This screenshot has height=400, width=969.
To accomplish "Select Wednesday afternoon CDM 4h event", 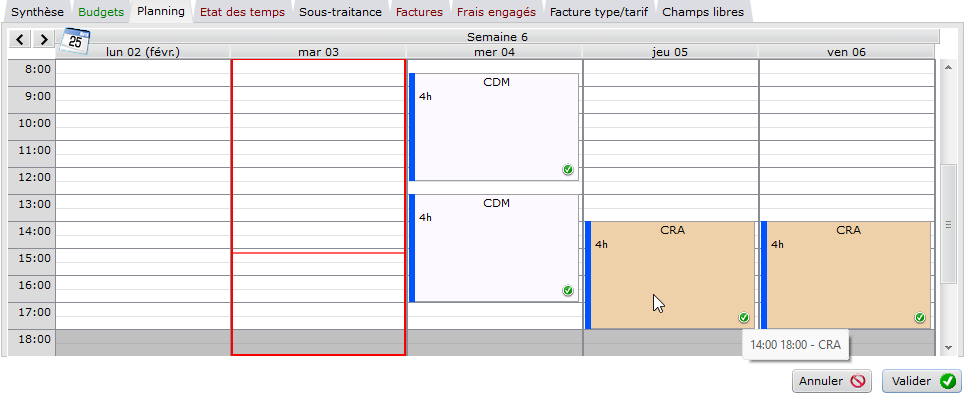I will (494, 249).
